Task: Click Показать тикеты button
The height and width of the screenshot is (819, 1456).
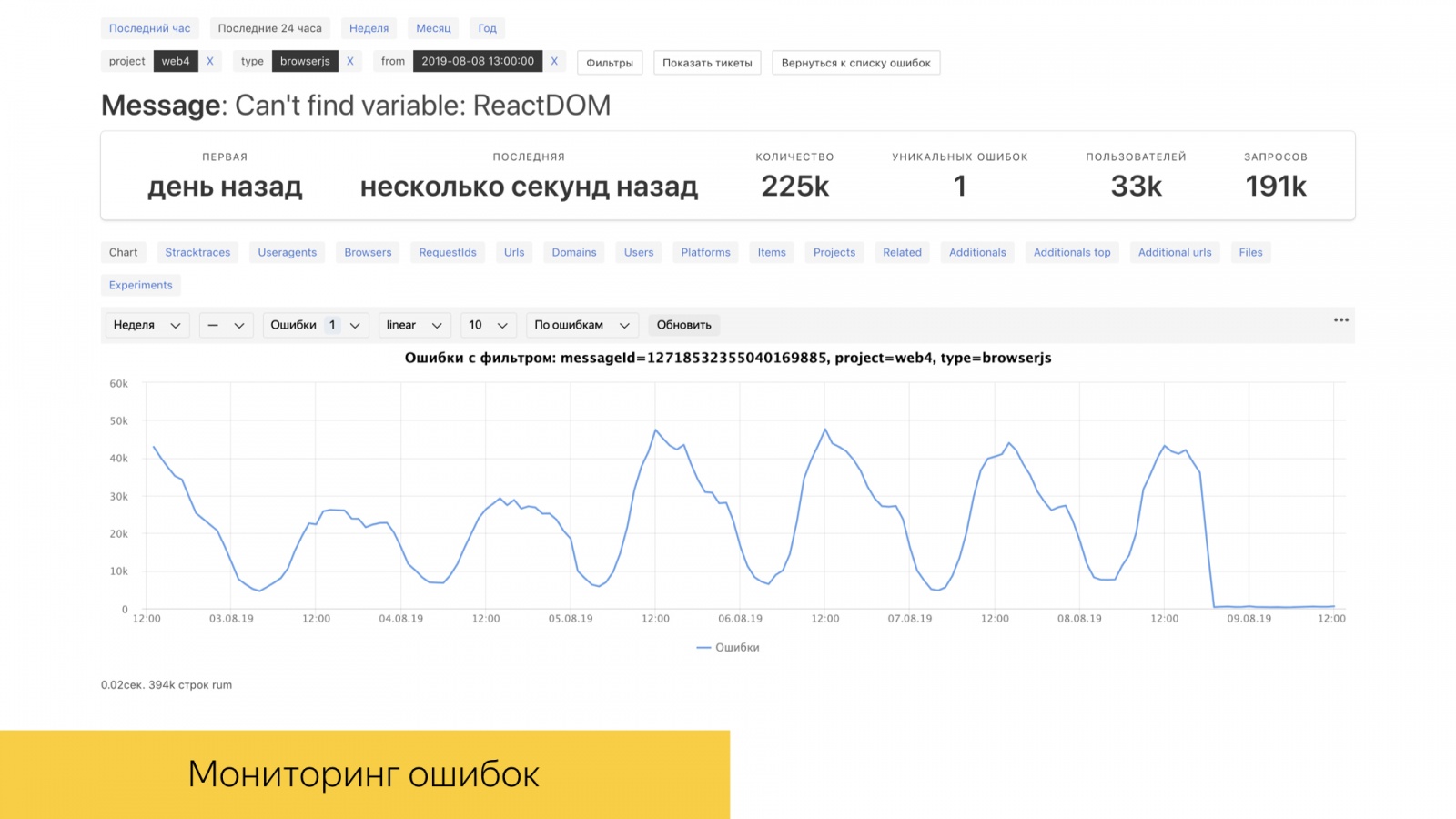Action: [x=707, y=62]
